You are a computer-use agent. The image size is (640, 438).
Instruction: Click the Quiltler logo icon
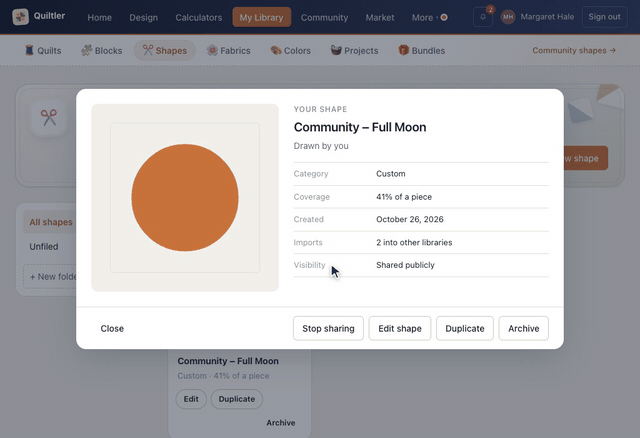(20, 17)
